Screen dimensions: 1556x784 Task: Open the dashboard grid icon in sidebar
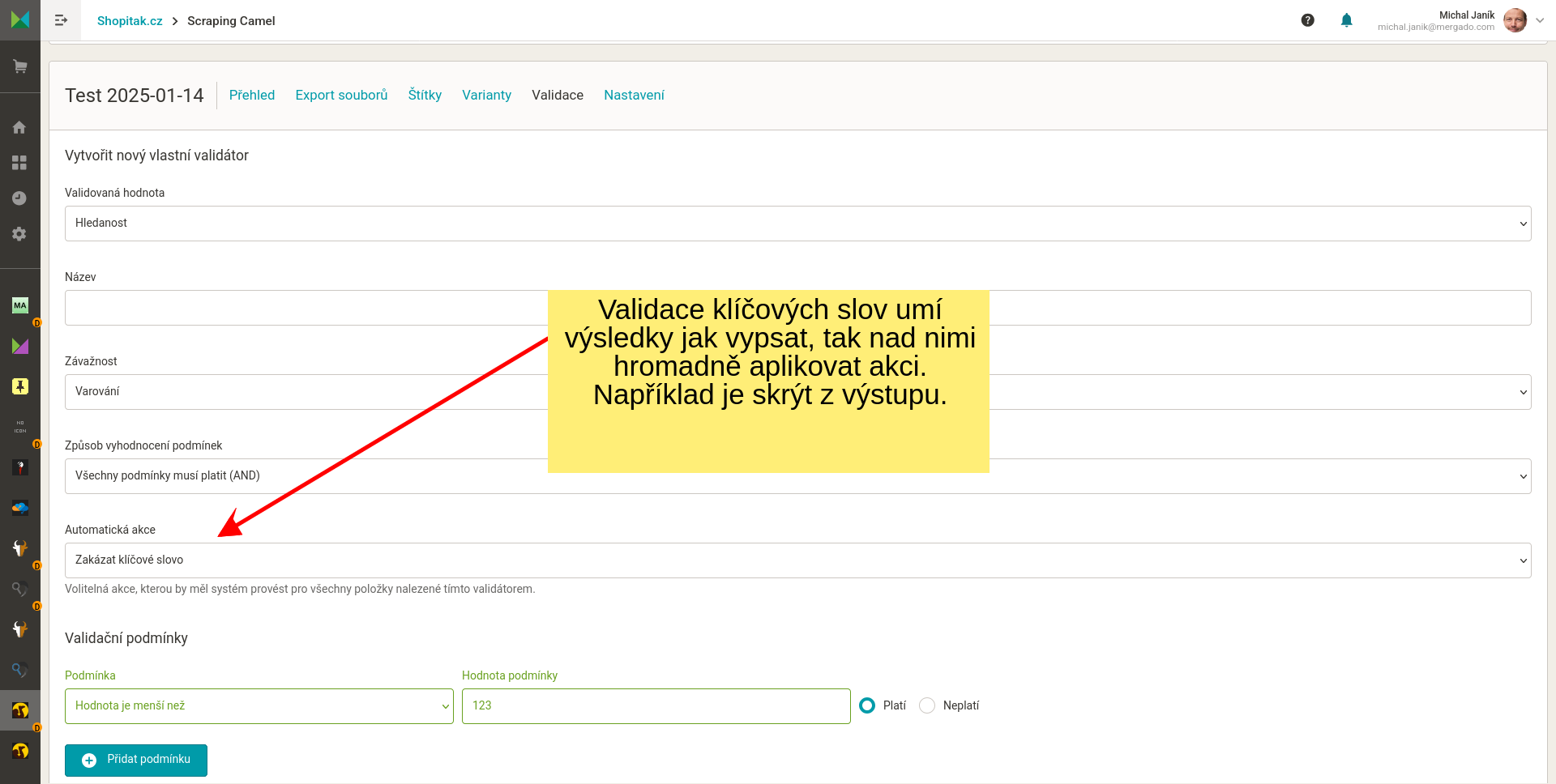click(x=19, y=163)
